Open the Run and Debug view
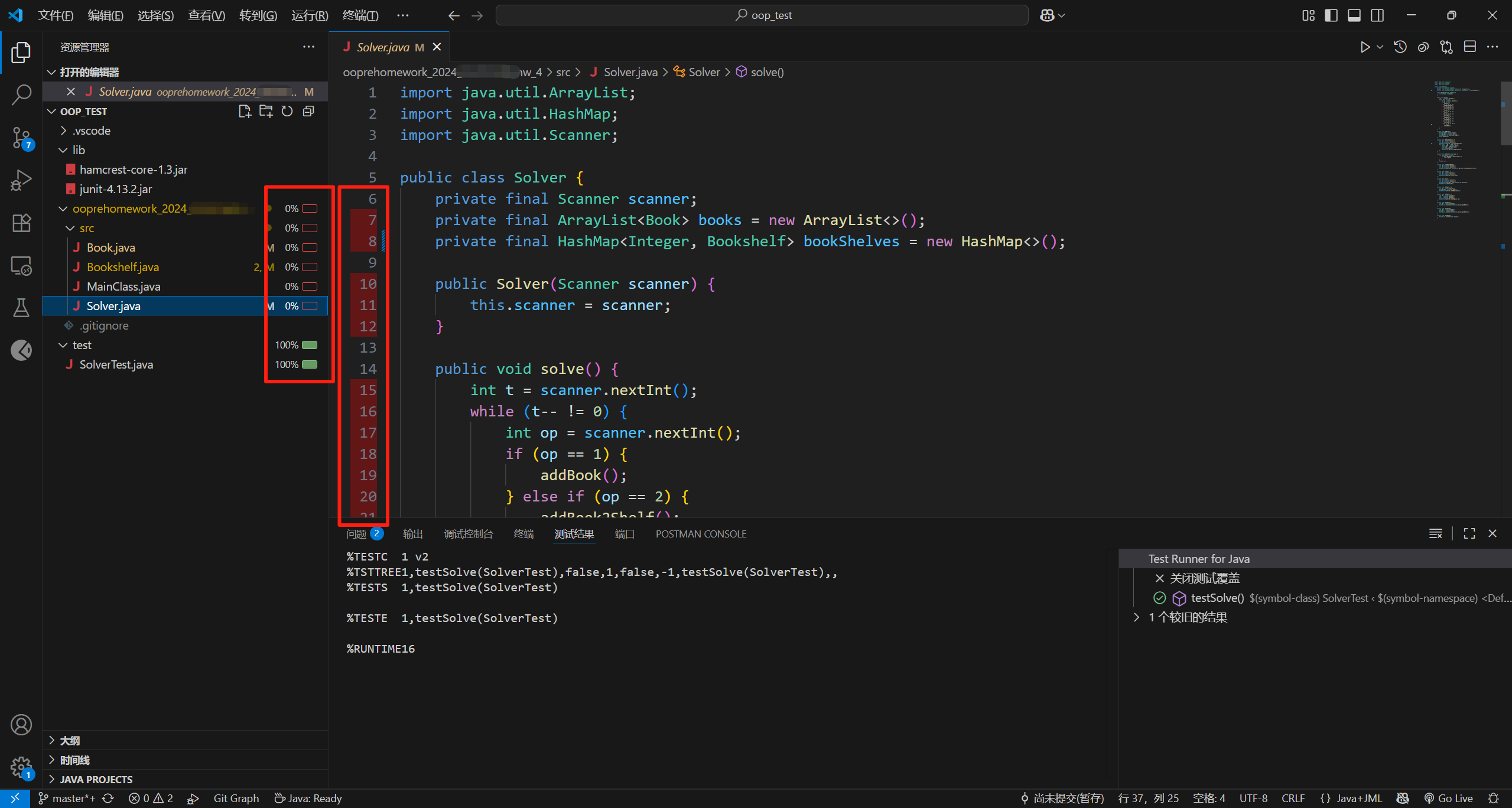This screenshot has height=808, width=1512. 21,180
